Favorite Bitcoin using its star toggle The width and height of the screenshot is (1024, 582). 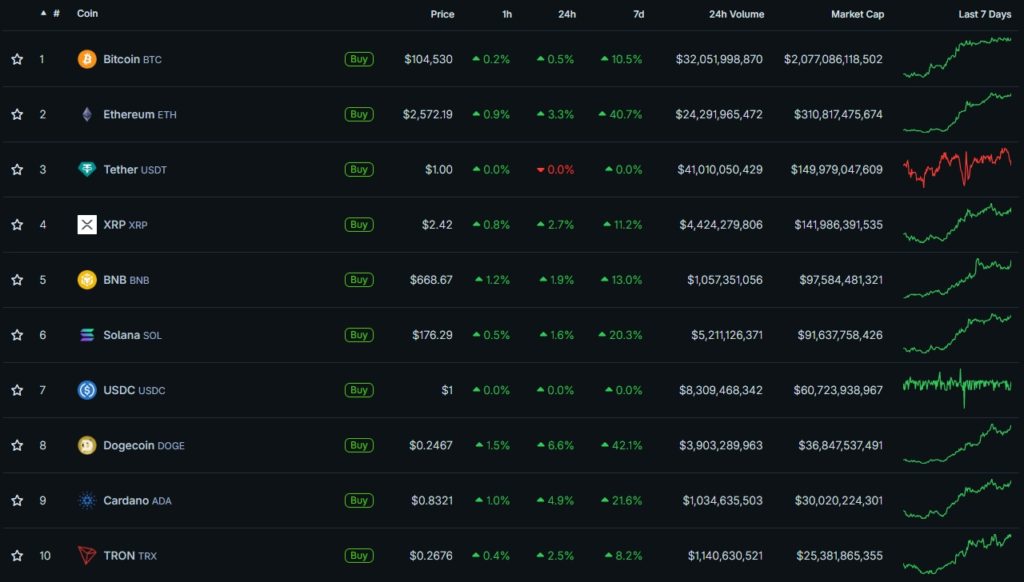tap(16, 59)
